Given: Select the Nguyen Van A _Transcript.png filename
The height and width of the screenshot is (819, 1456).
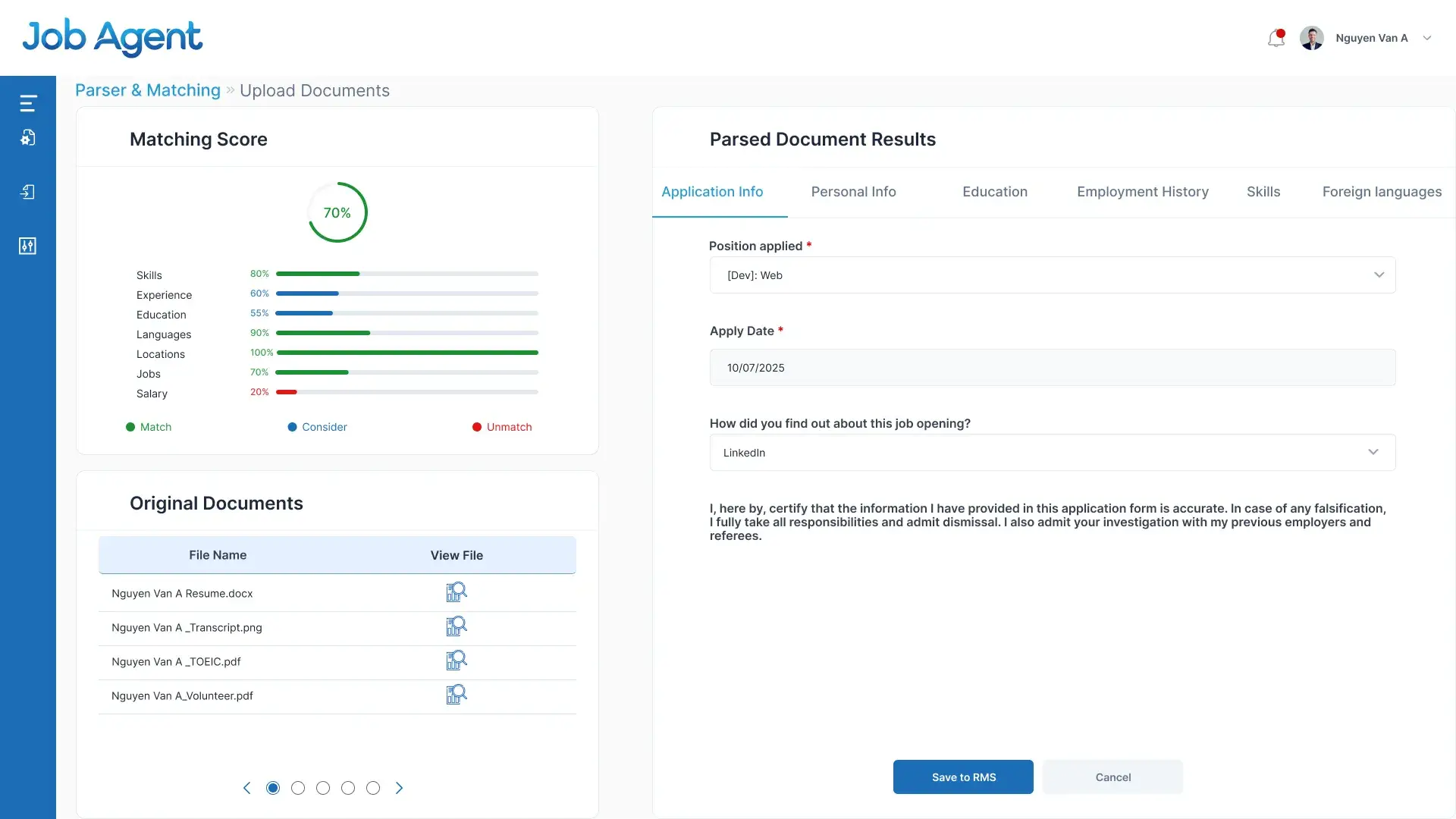Looking at the screenshot, I should pyautogui.click(x=187, y=628).
